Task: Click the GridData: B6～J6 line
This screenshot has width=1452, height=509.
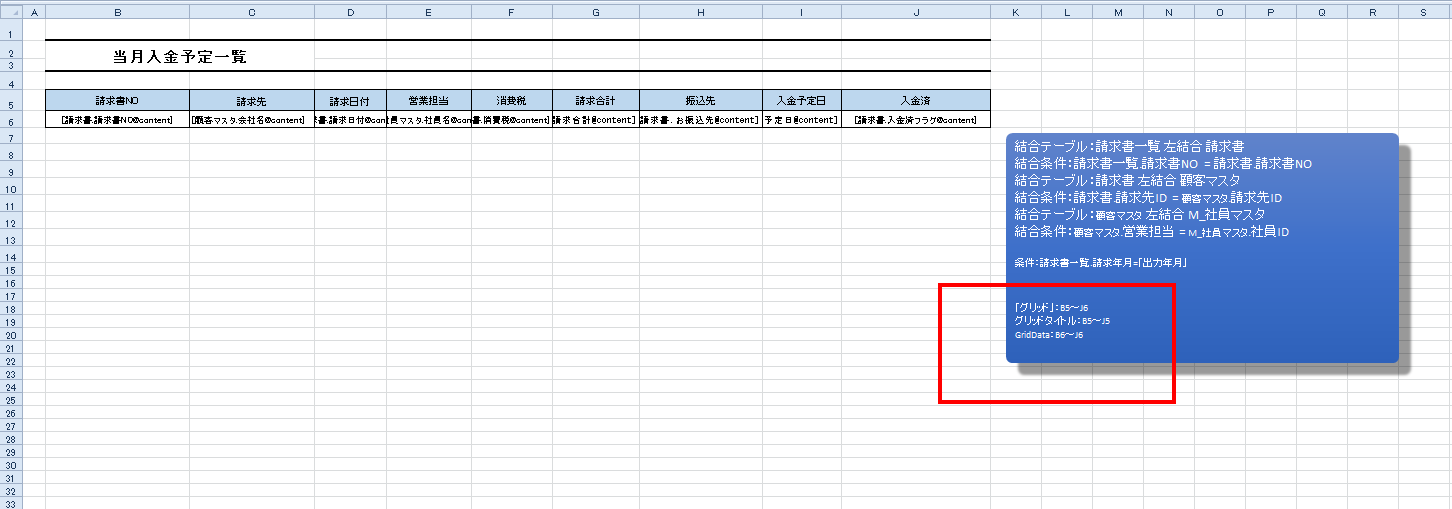Action: point(1049,335)
